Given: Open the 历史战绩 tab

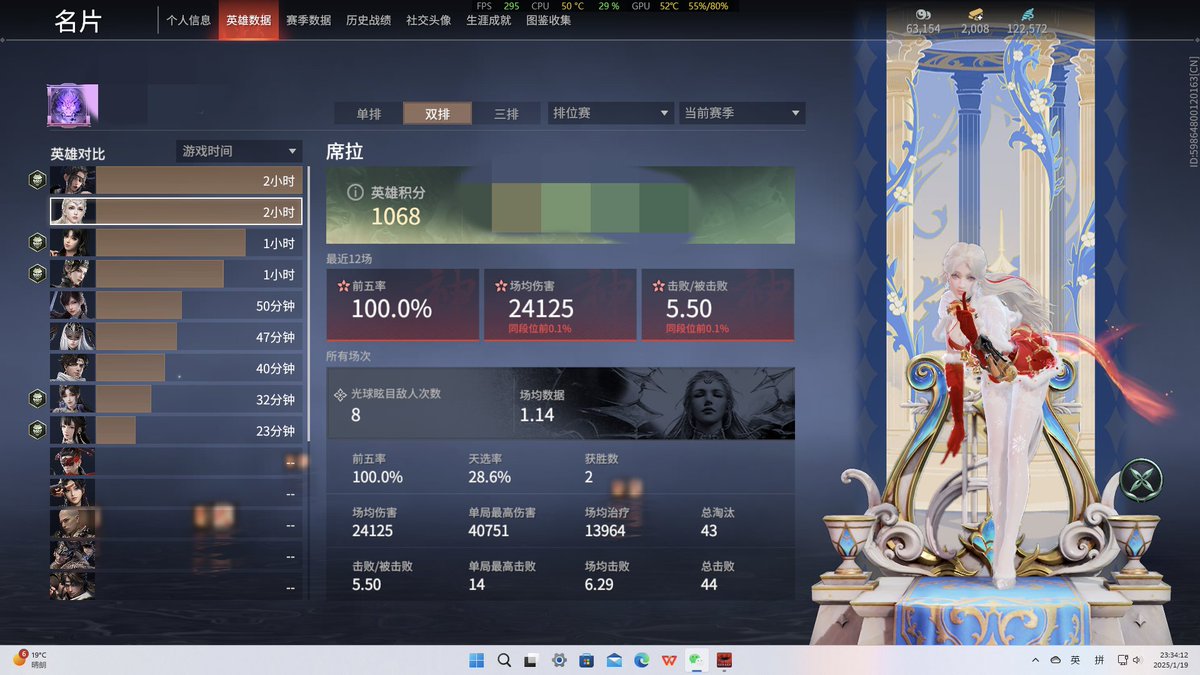Looking at the screenshot, I should coord(368,20).
